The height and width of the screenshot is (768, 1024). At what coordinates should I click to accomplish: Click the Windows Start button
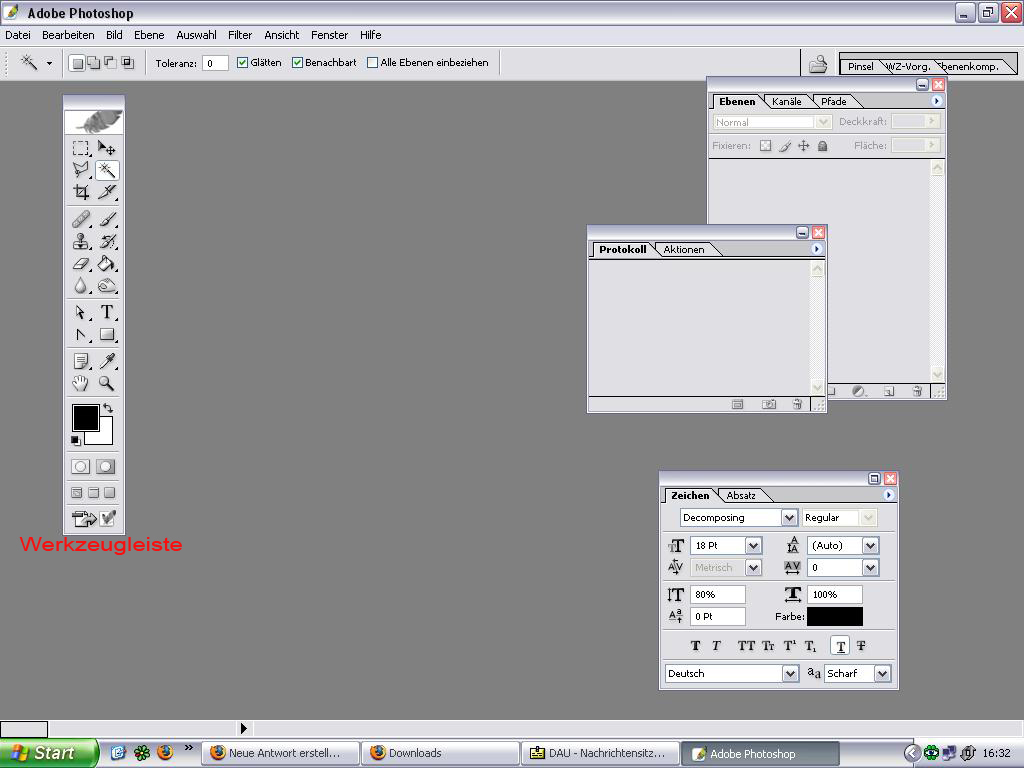(x=48, y=753)
